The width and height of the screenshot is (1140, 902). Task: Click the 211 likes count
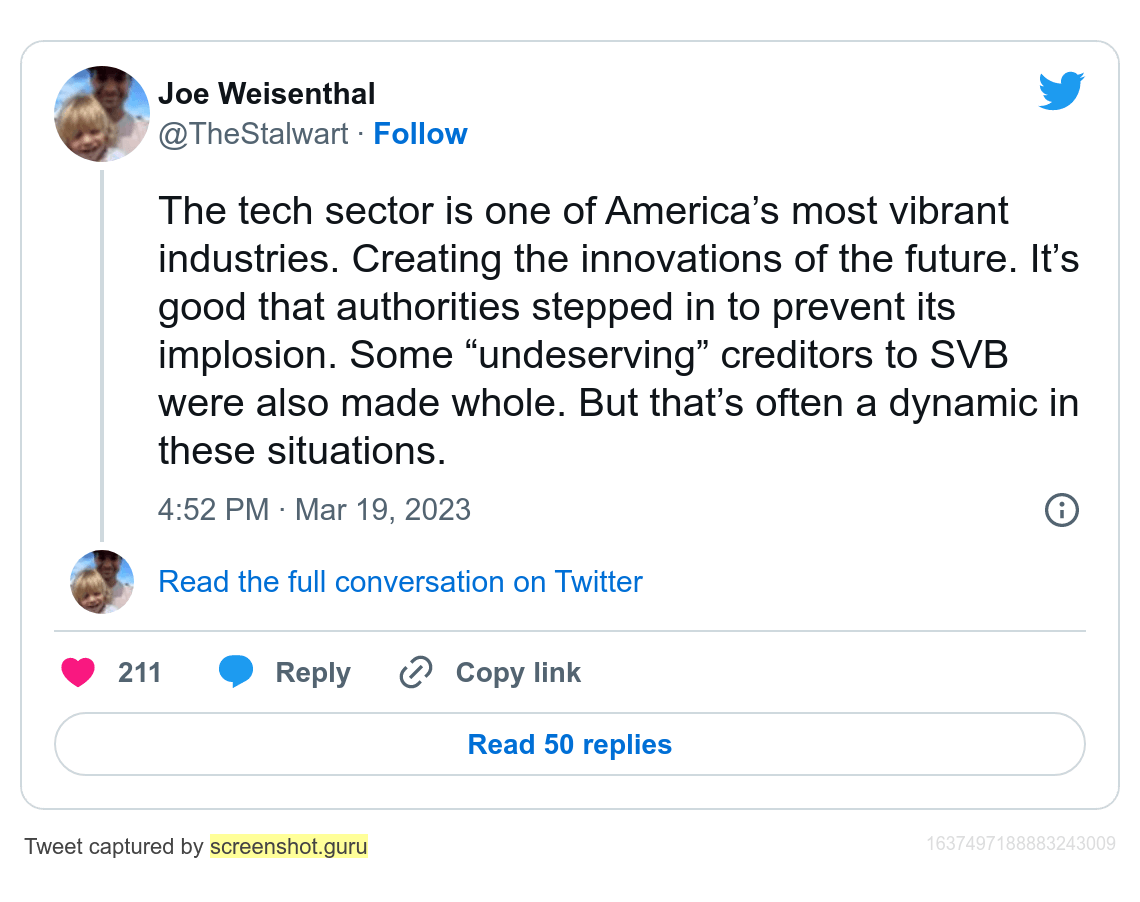click(x=140, y=672)
